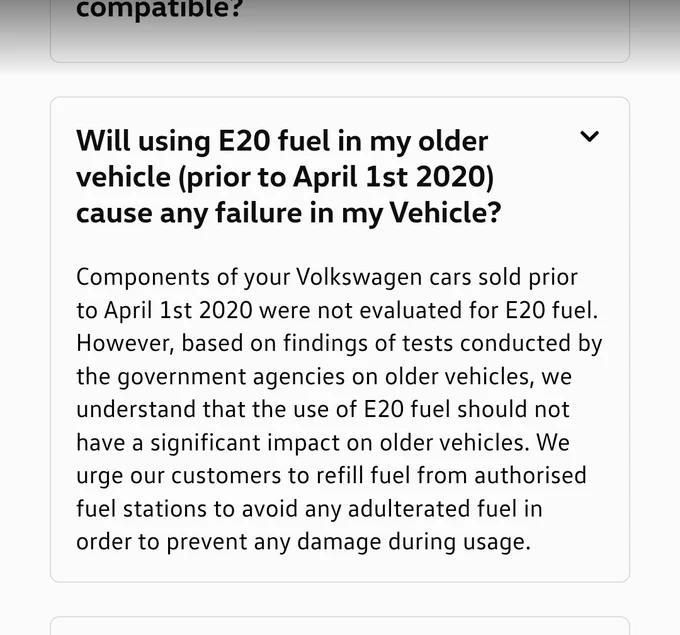Click 'understand that the use of E20' line
Image resolution: width=680 pixels, height=635 pixels.
323,409
